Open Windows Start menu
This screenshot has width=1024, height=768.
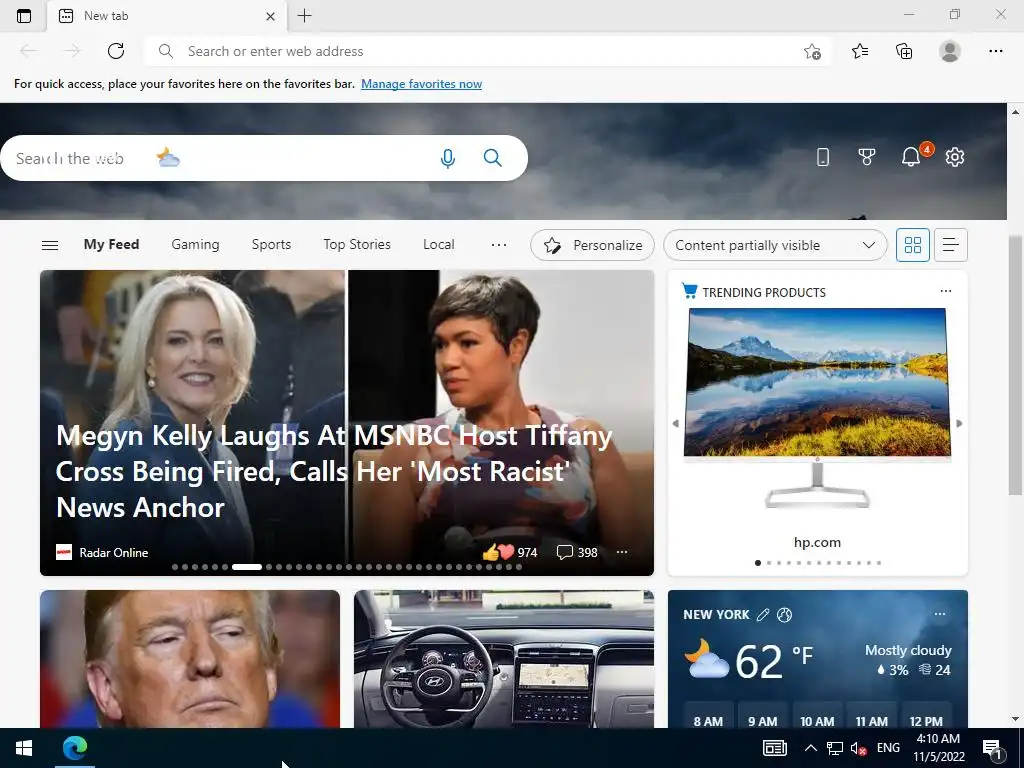point(24,748)
